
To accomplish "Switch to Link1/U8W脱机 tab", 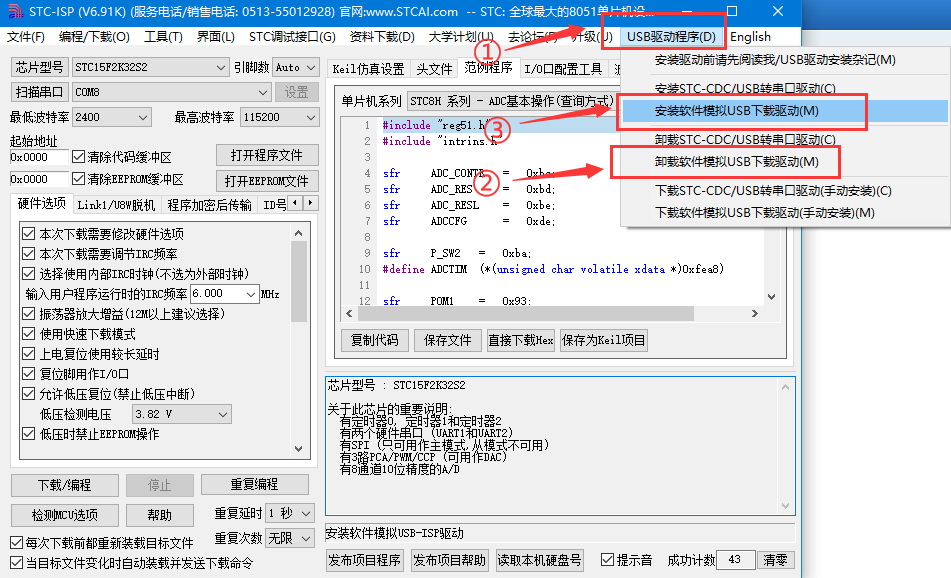I will 116,205.
